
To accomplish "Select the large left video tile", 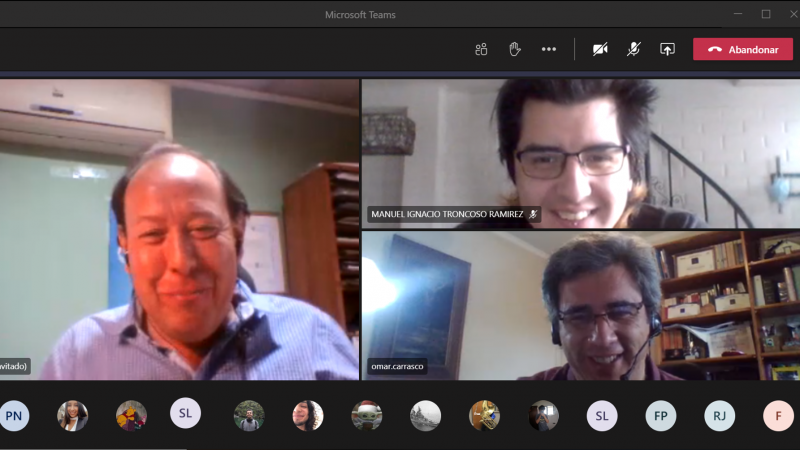I will point(178,230).
